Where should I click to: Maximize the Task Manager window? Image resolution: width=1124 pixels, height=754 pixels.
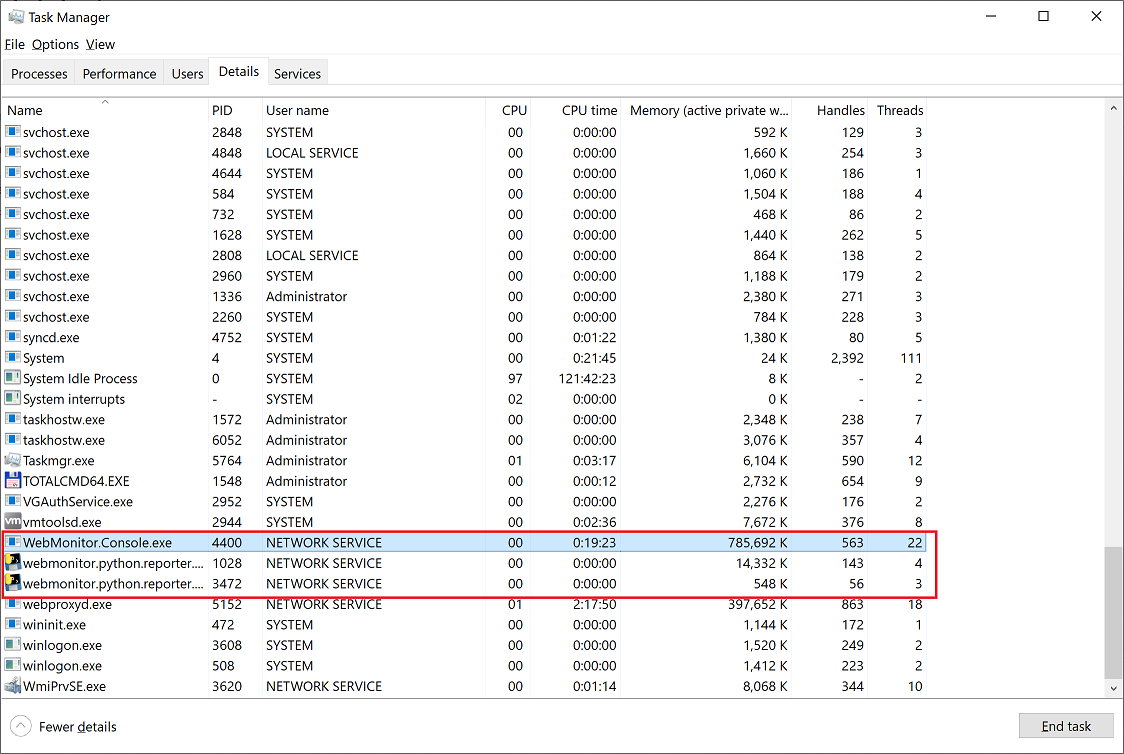point(1044,16)
